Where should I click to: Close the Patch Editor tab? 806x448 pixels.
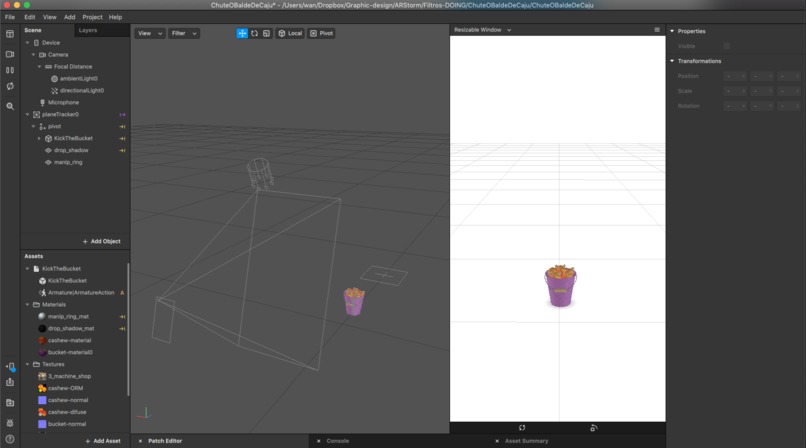(140, 441)
